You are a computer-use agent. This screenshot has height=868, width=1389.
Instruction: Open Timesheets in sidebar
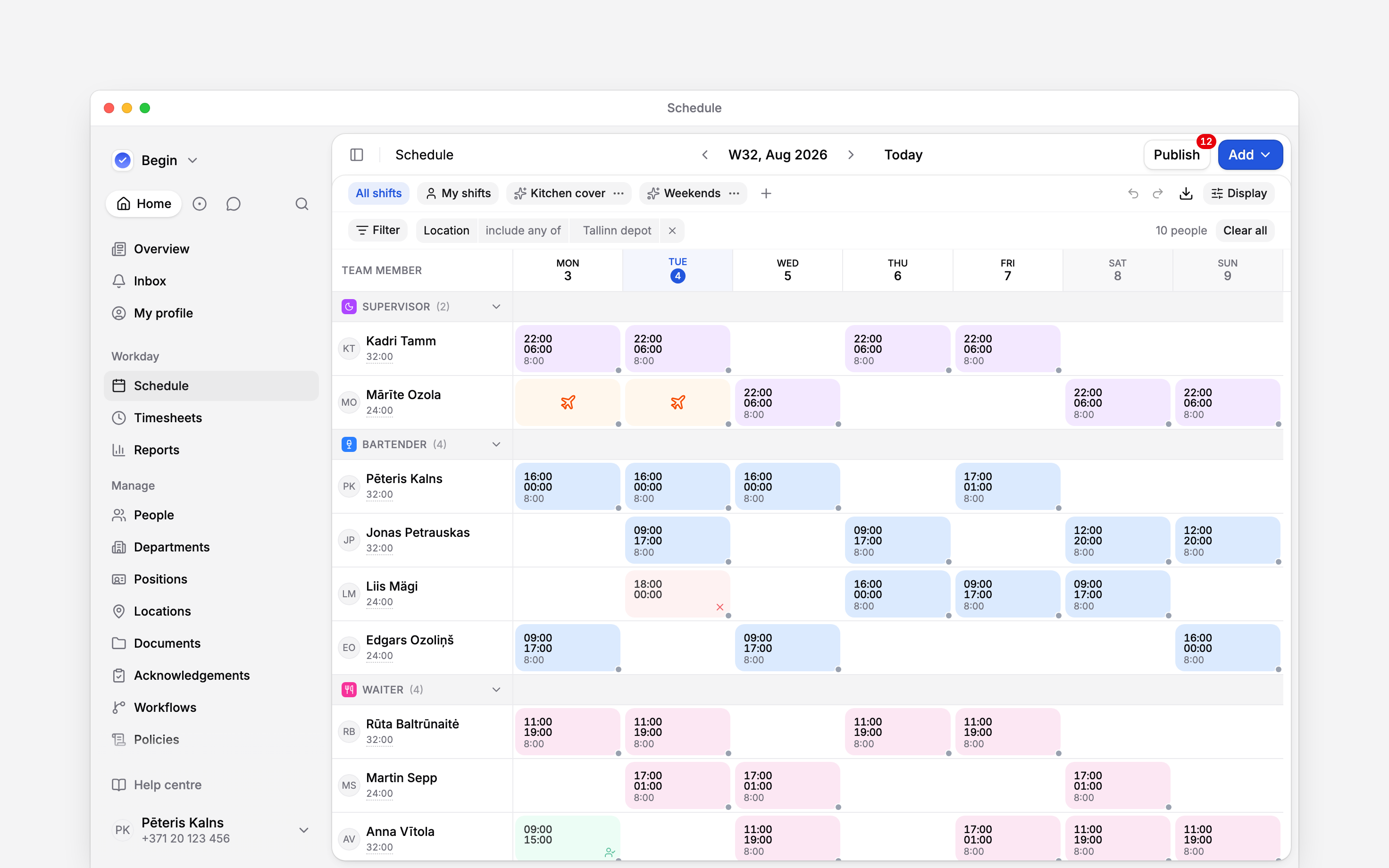[211, 418]
